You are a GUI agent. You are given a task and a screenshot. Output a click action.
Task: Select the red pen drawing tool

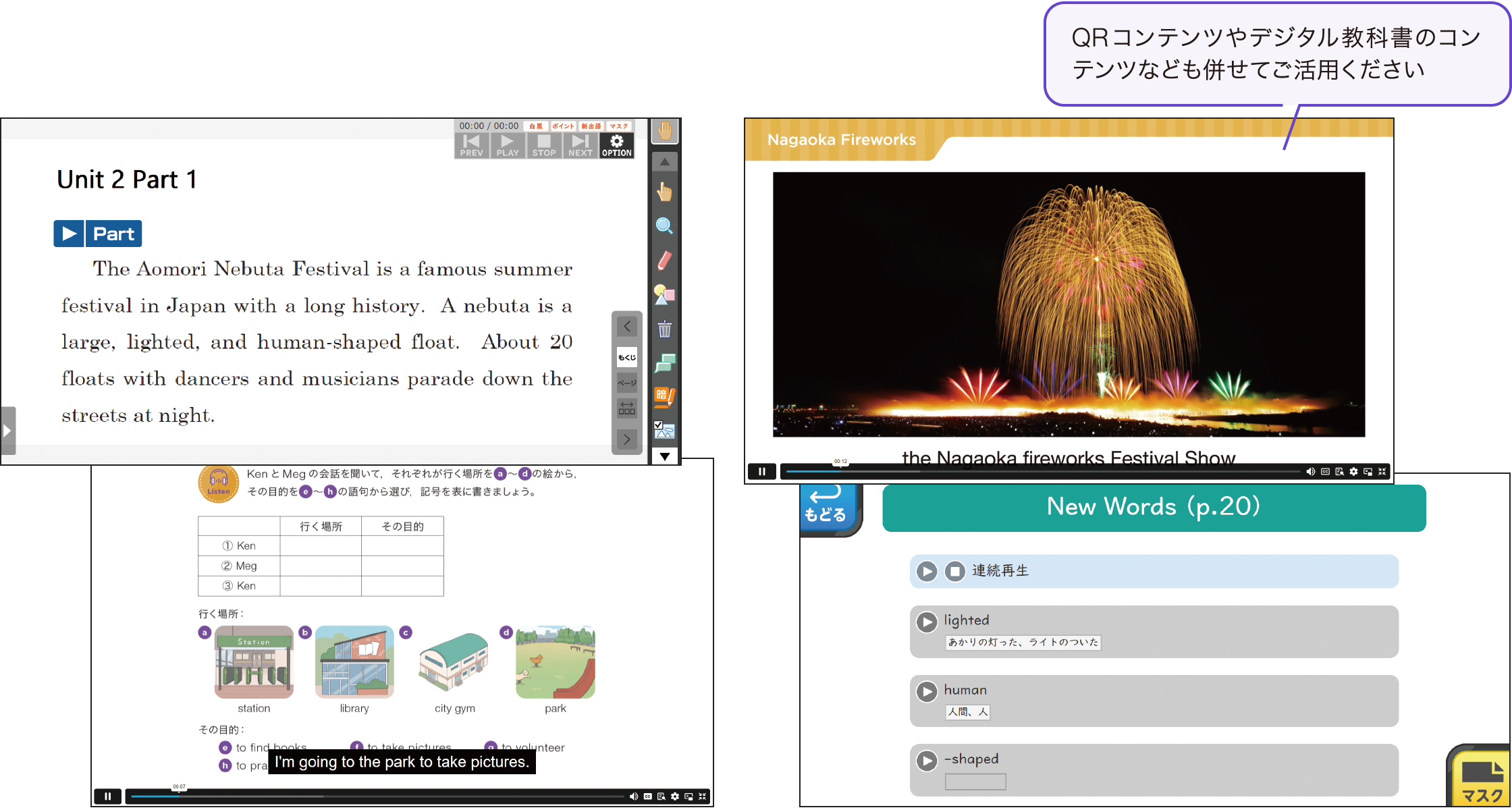pos(664,261)
